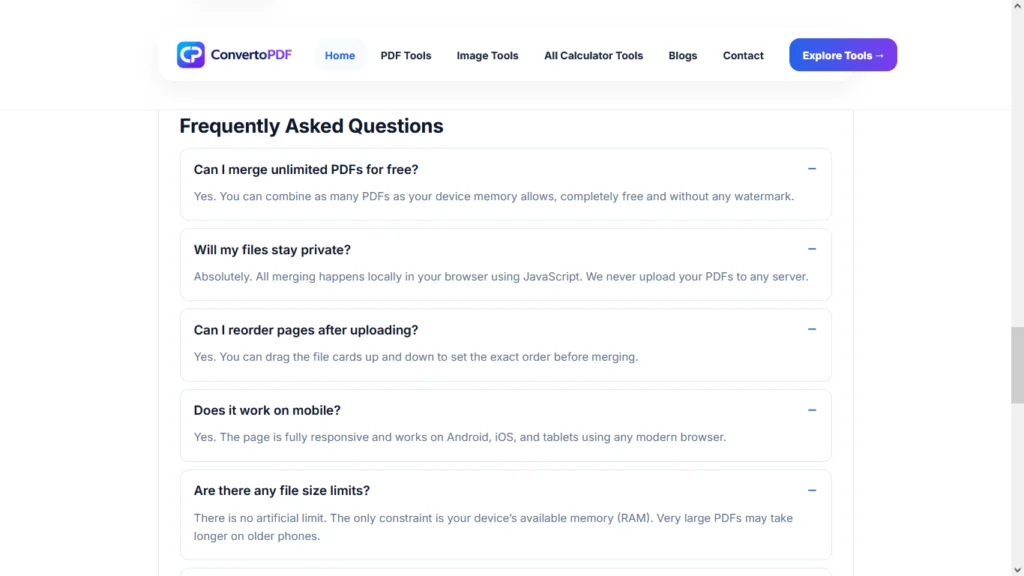Click the scrollbar down arrow
1024x576 pixels.
1017,570
